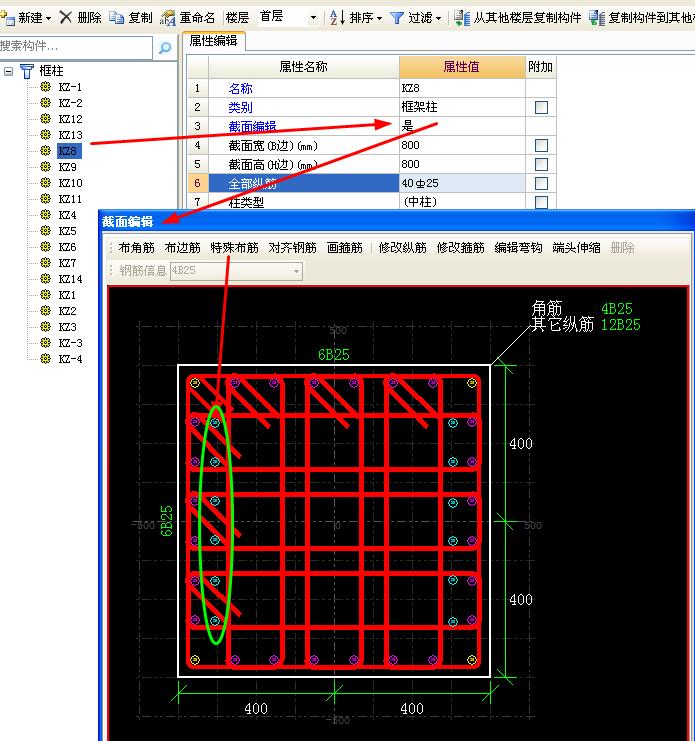Click the 修改箍筋 button

[x=461, y=248]
